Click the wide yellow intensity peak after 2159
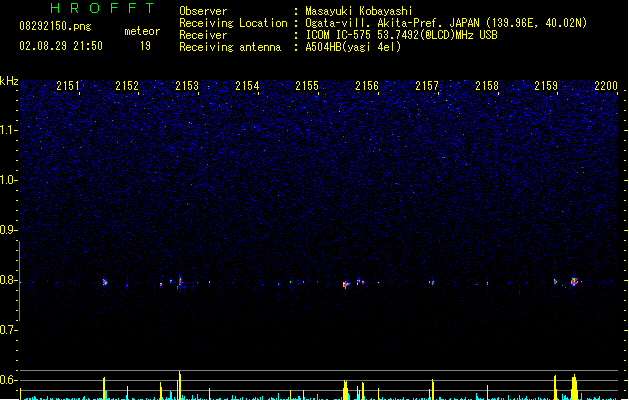This screenshot has height=400, width=629. click(x=574, y=387)
